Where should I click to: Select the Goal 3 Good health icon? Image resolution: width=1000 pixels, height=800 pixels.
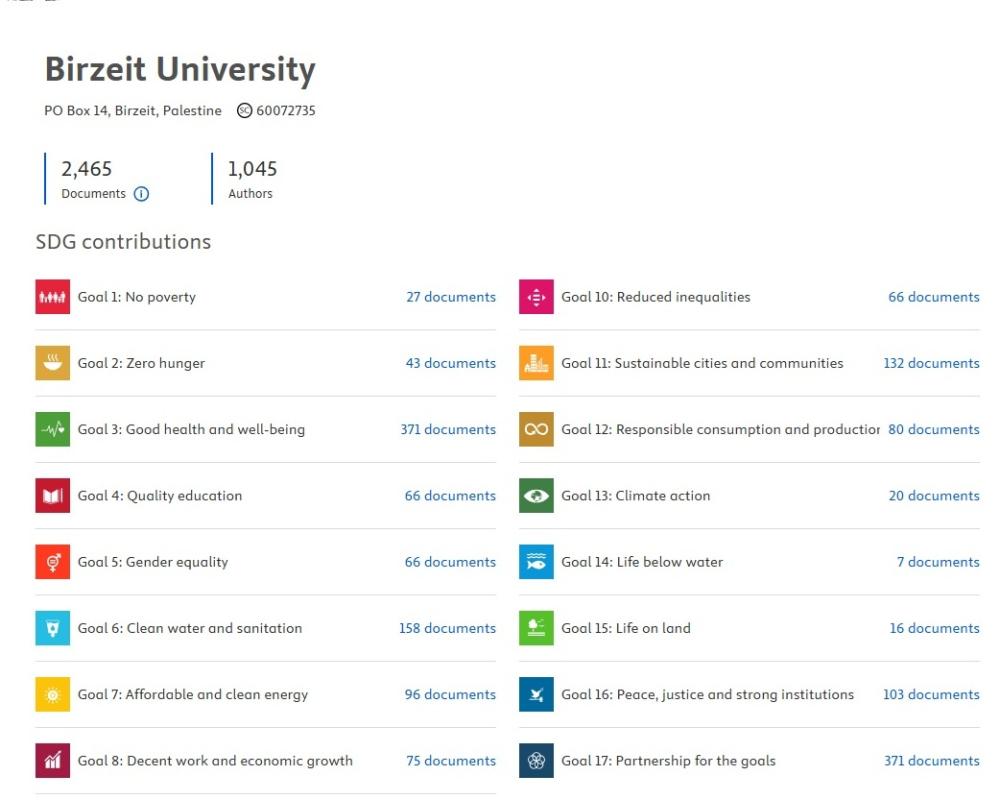coord(52,429)
